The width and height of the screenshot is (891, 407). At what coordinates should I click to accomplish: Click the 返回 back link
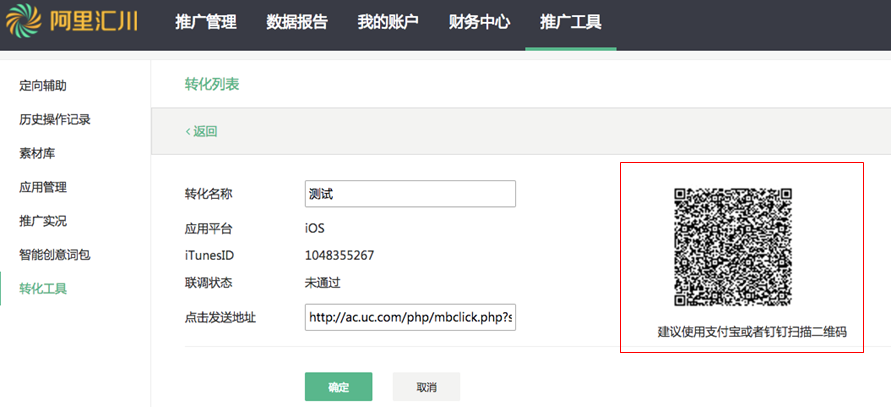201,132
